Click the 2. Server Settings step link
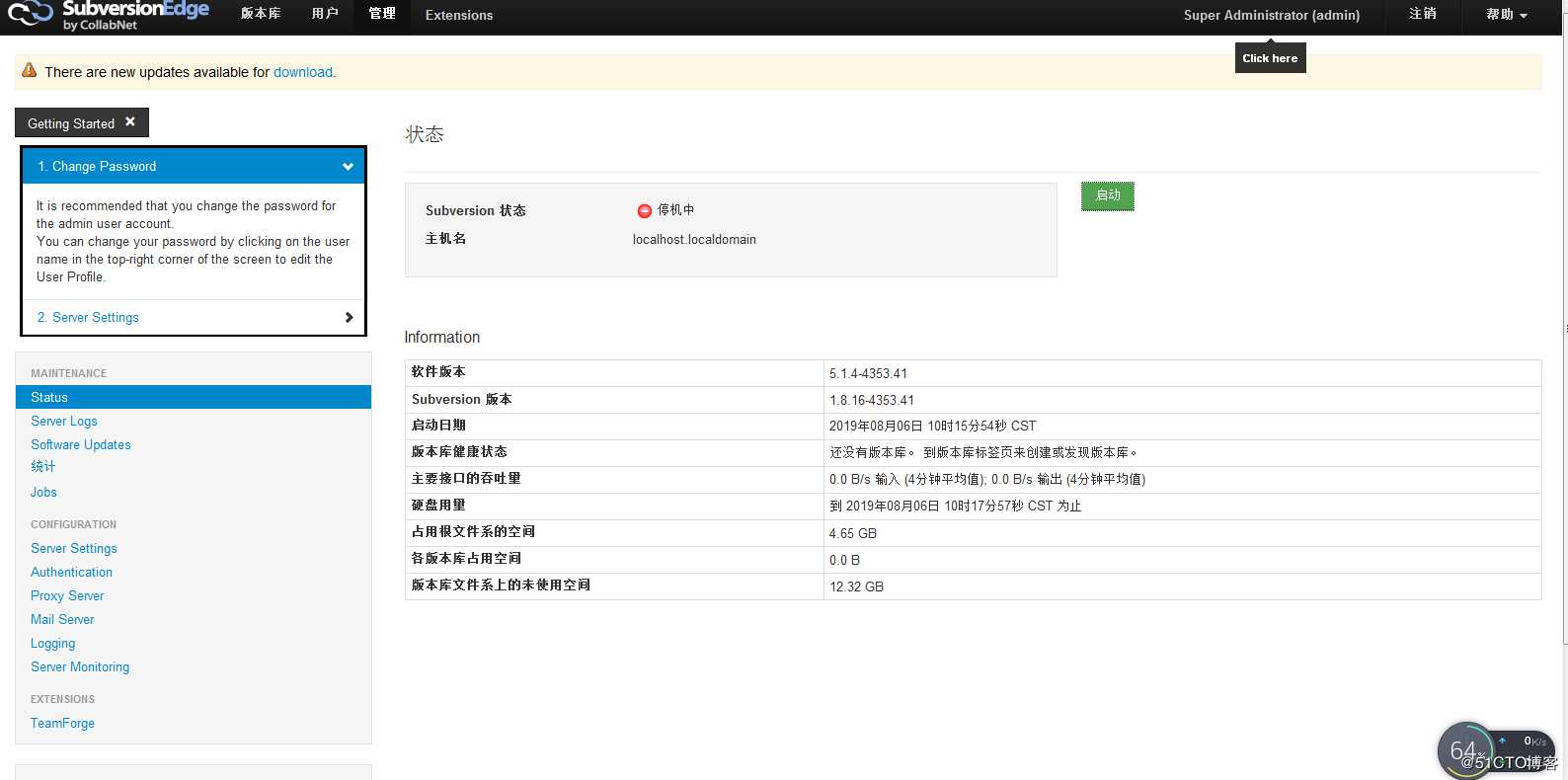 pos(88,317)
